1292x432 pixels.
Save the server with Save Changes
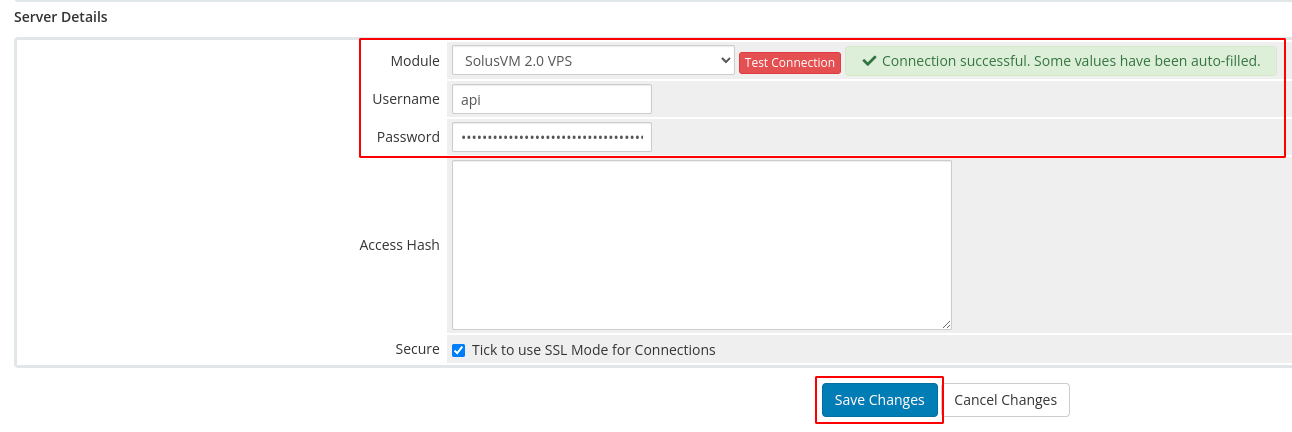(879, 400)
